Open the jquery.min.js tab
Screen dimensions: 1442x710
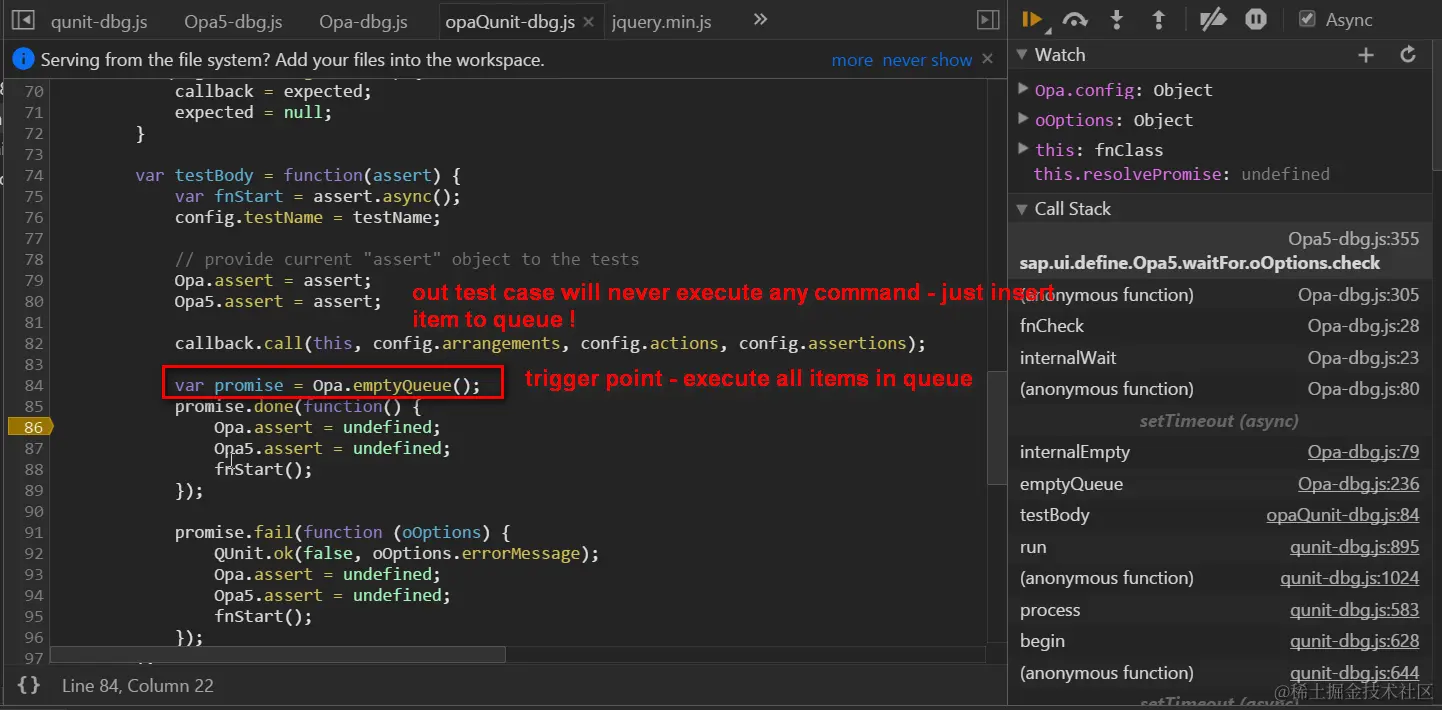[x=661, y=21]
